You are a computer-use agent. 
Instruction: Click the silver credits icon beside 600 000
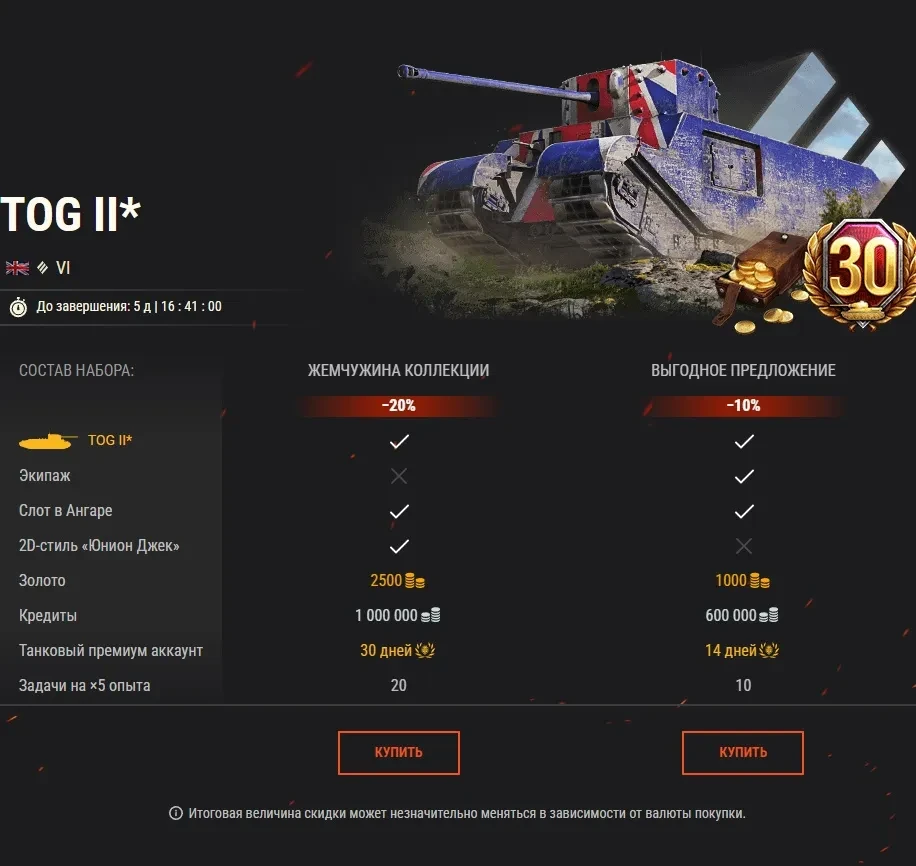tap(769, 615)
